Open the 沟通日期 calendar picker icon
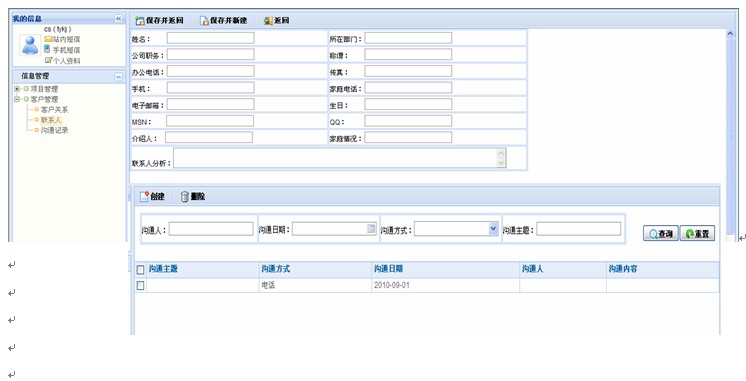746x381 pixels. tap(372, 229)
